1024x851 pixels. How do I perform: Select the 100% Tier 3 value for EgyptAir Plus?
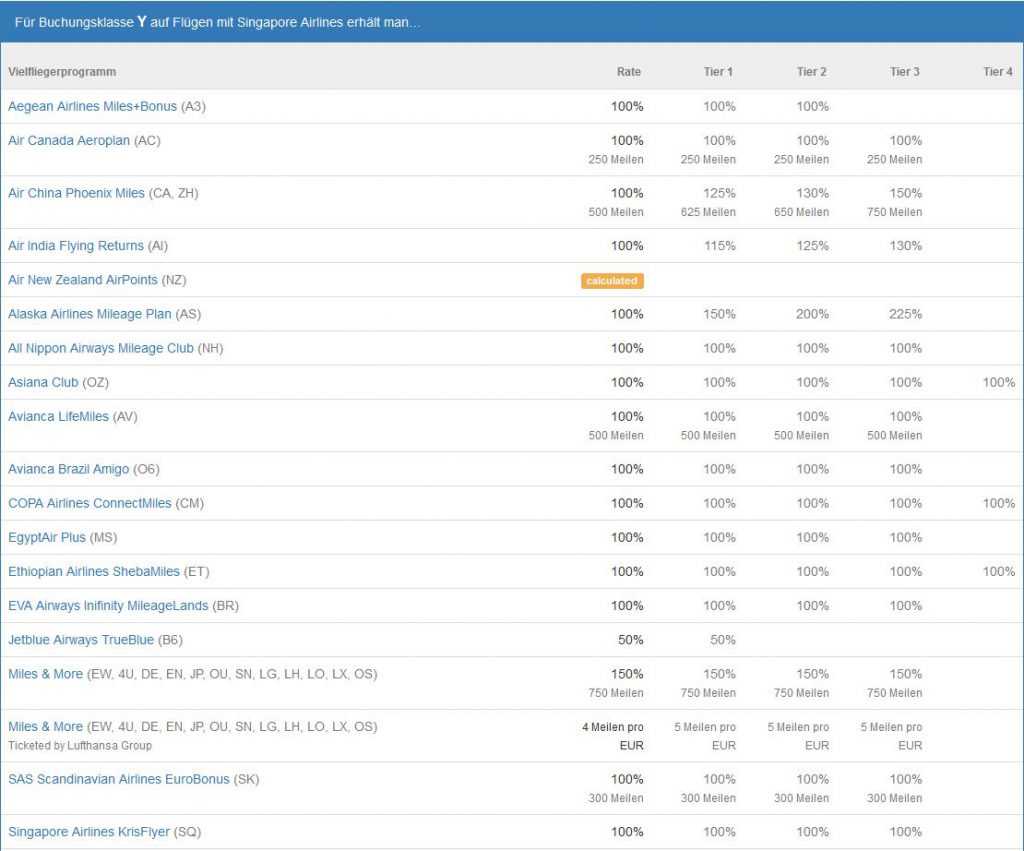click(x=906, y=538)
